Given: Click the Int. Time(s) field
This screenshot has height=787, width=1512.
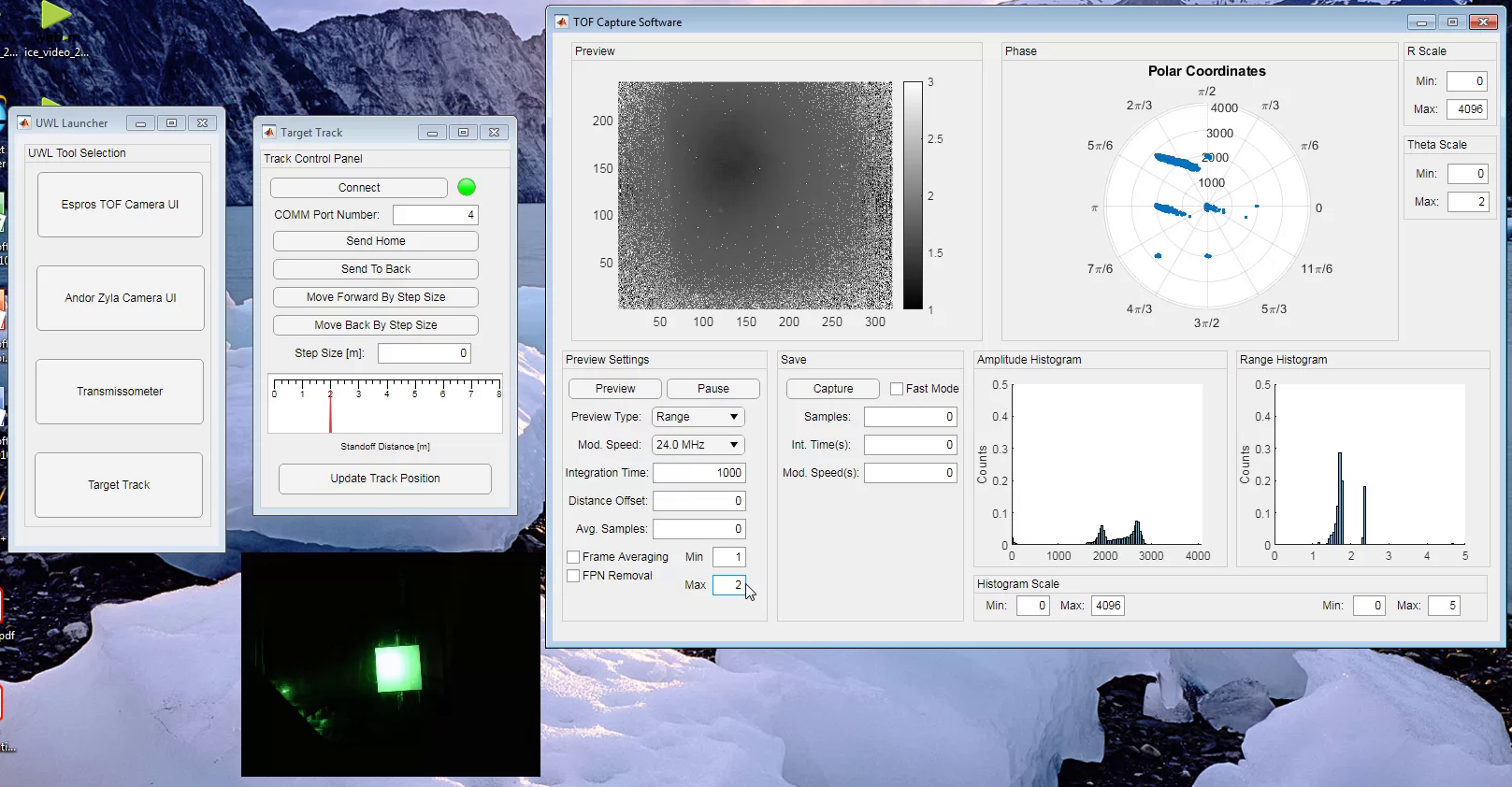Looking at the screenshot, I should pos(910,445).
